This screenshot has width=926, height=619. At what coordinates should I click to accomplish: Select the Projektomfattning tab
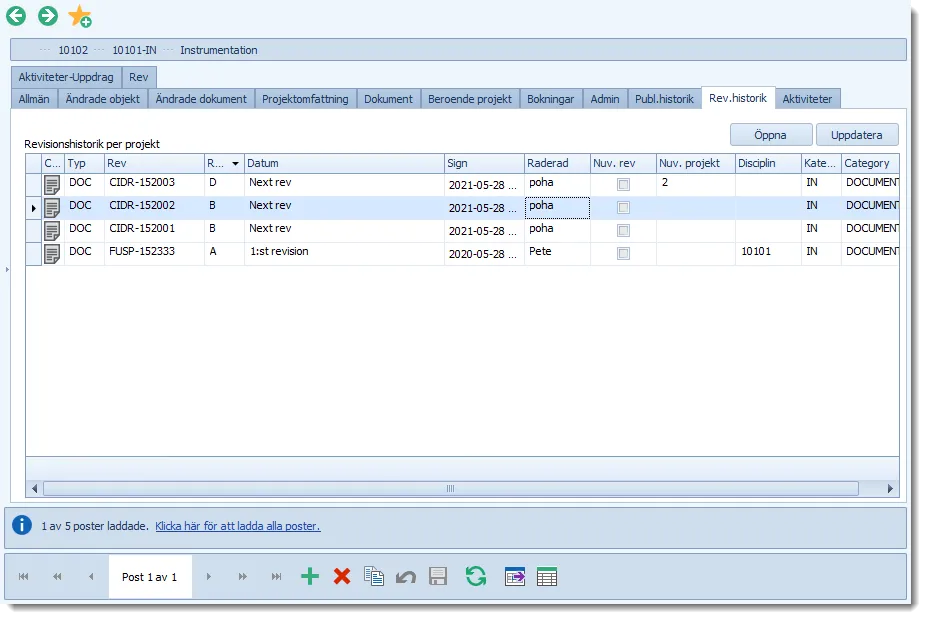click(x=305, y=99)
